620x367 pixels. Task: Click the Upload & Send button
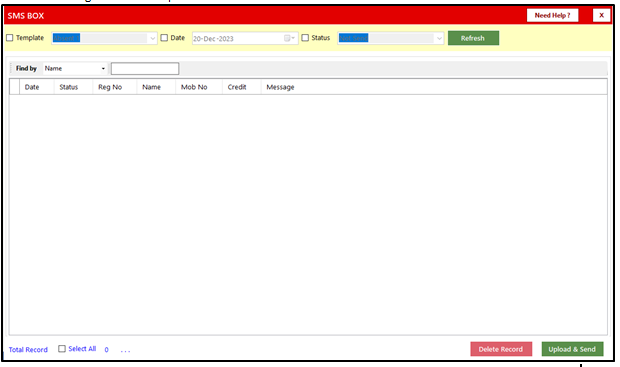pos(572,349)
